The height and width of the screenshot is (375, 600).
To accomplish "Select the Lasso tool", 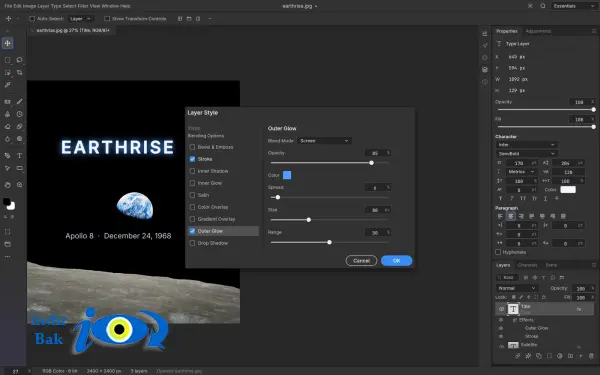I will tap(20, 60).
